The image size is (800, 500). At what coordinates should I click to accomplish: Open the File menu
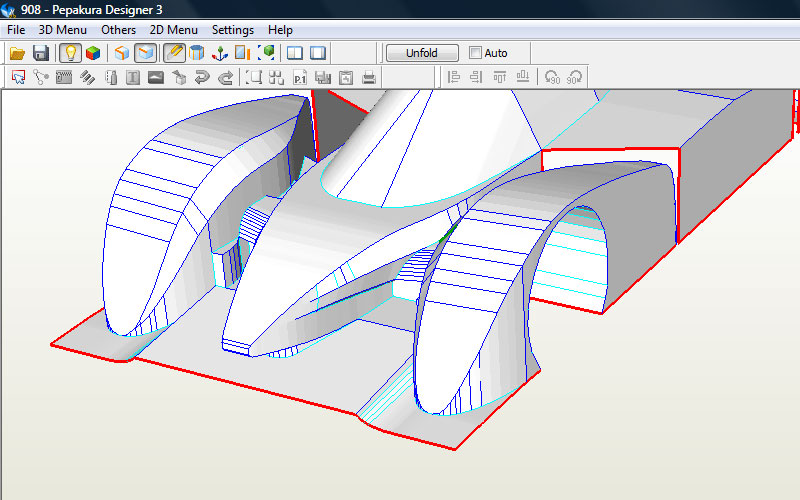tap(16, 30)
